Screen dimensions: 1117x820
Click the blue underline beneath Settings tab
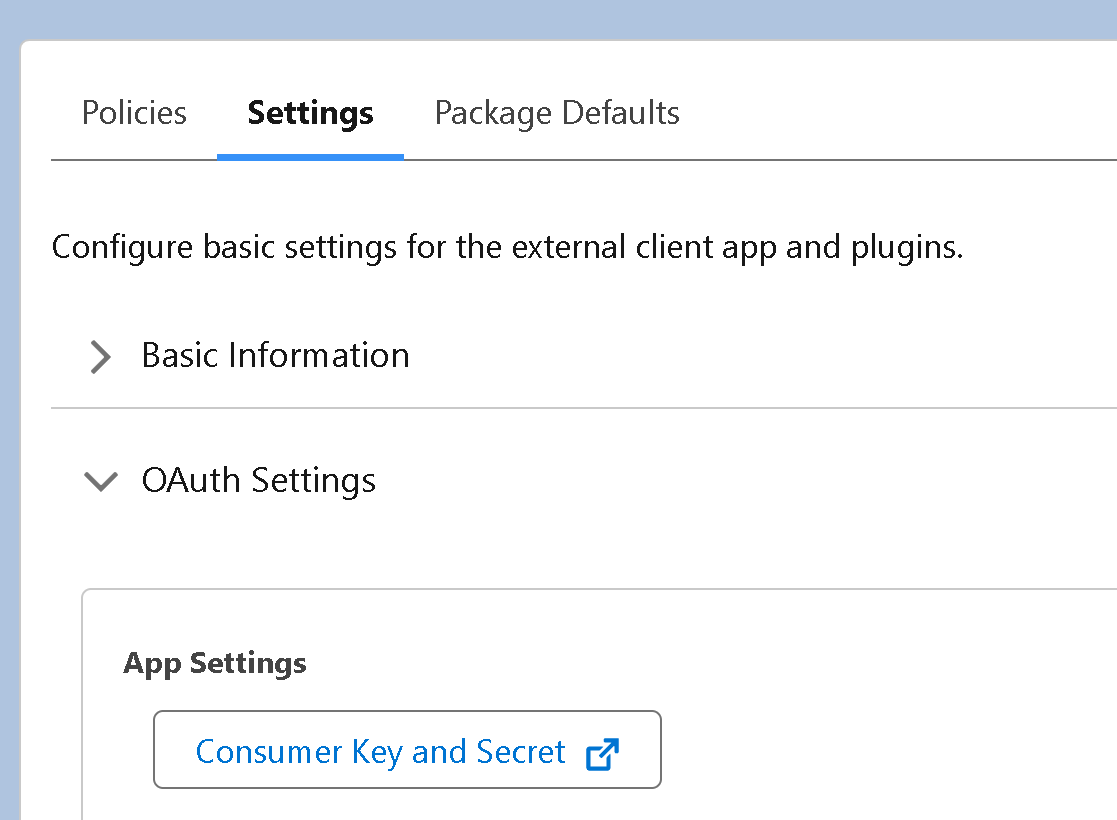(310, 157)
